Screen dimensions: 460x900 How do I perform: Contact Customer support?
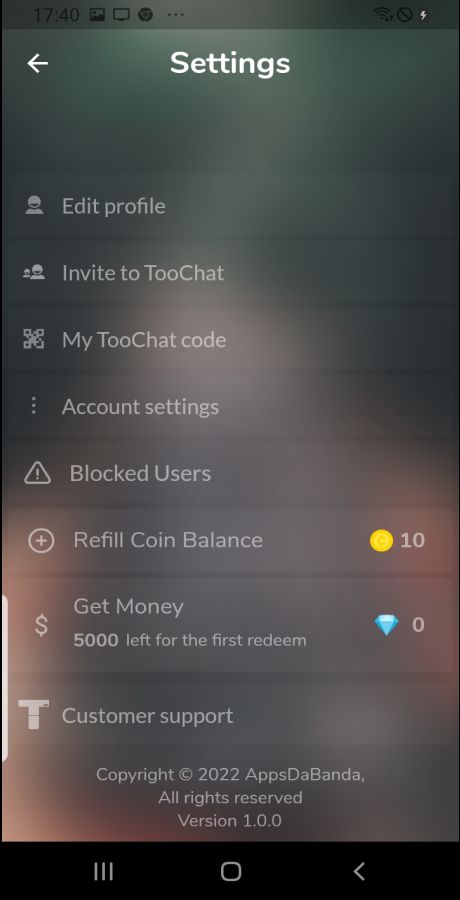(x=230, y=715)
